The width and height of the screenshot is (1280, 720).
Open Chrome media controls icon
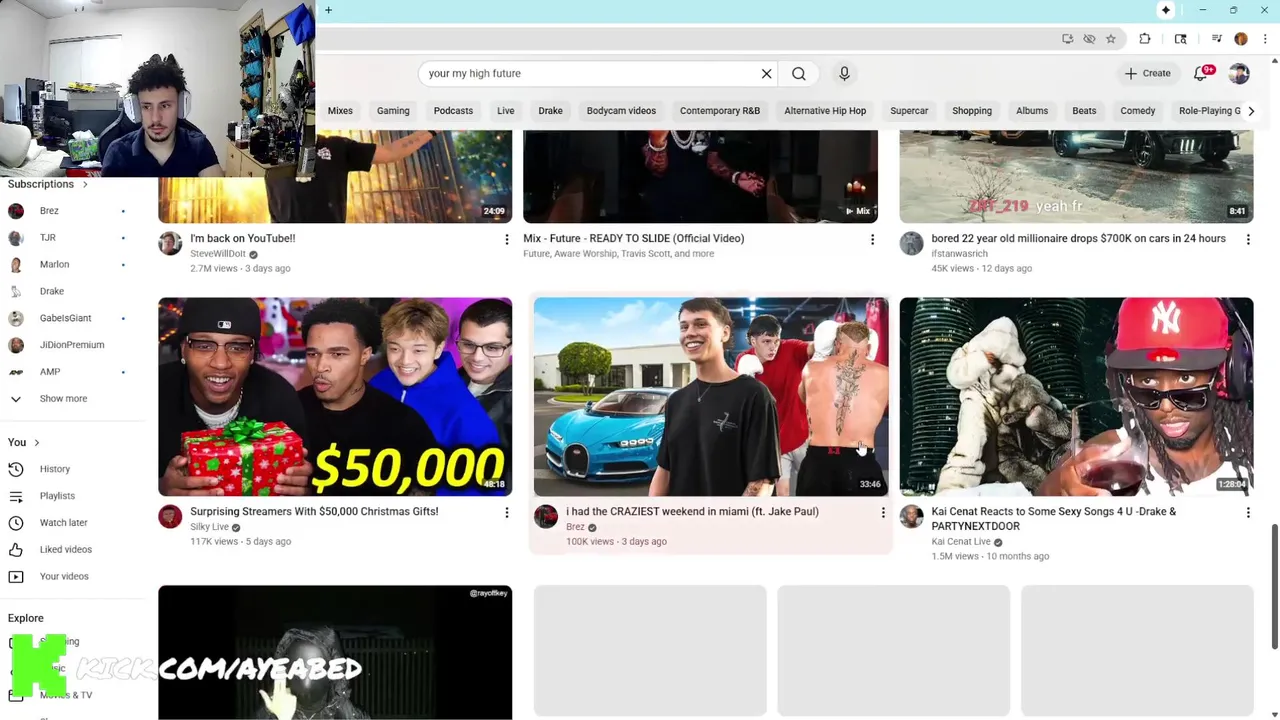click(1217, 39)
